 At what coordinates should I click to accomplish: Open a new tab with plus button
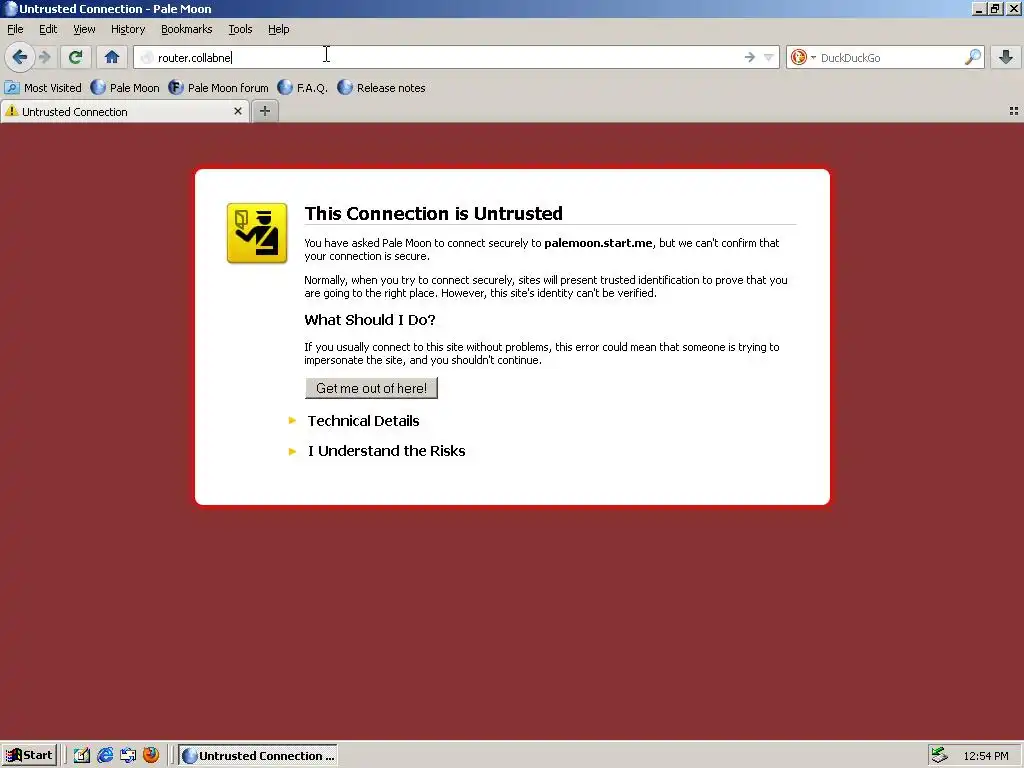coord(264,111)
